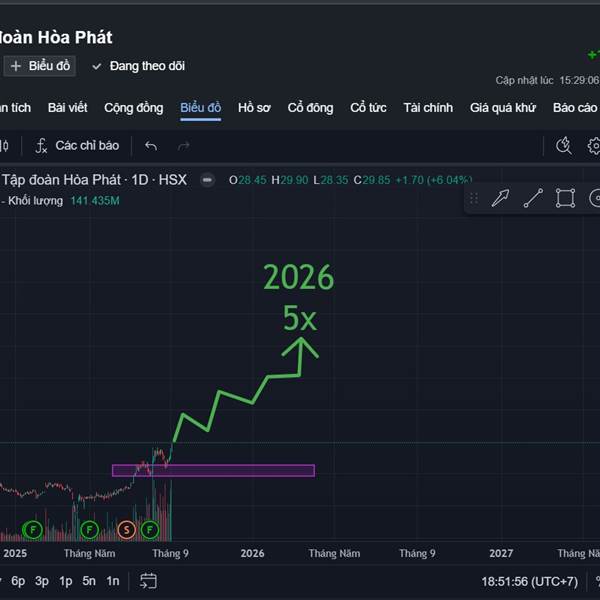This screenshot has height=600, width=600.
Task: Select the Biểu đồ chart tab
Action: 201,108
